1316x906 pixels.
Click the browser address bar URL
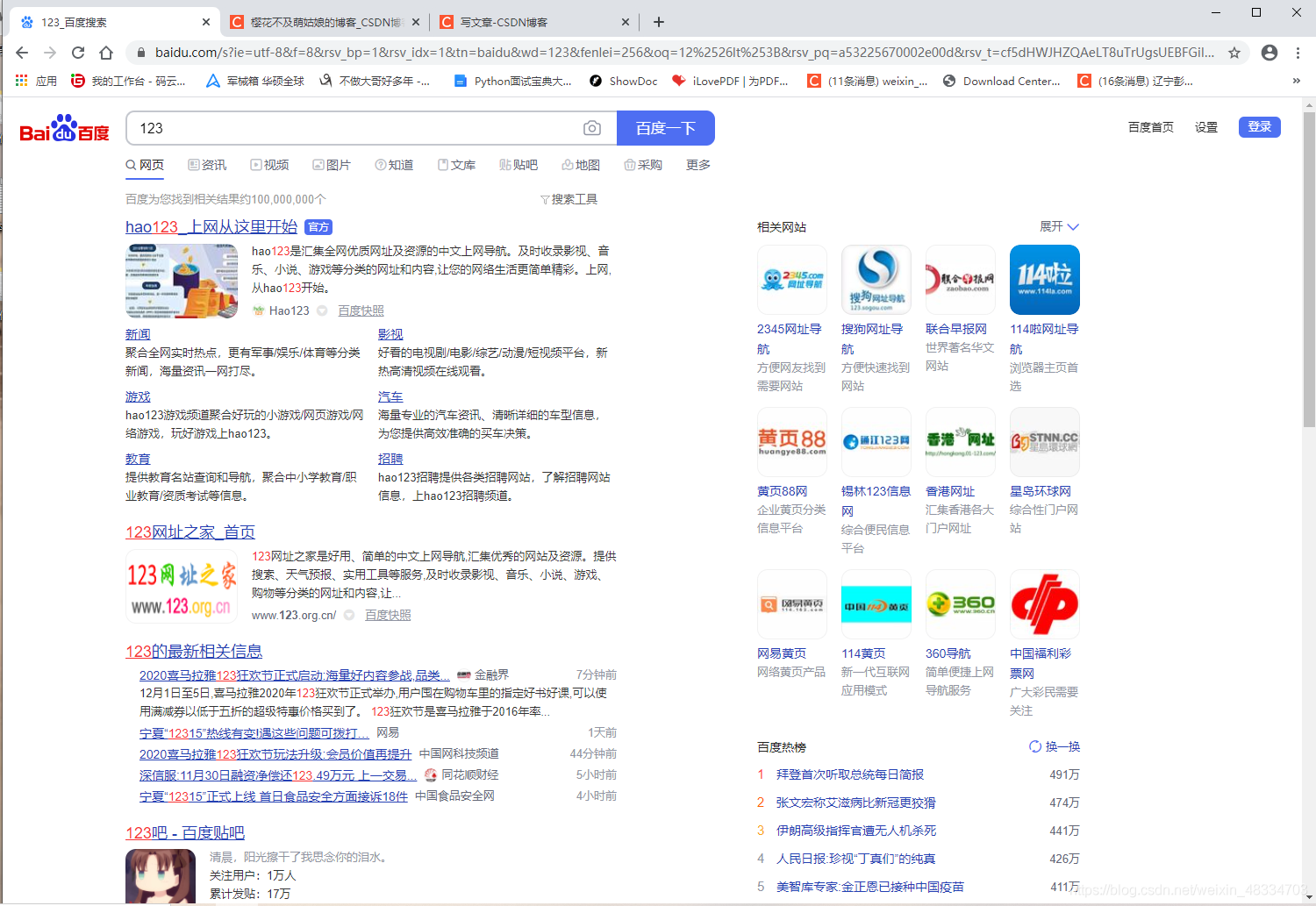[x=684, y=53]
